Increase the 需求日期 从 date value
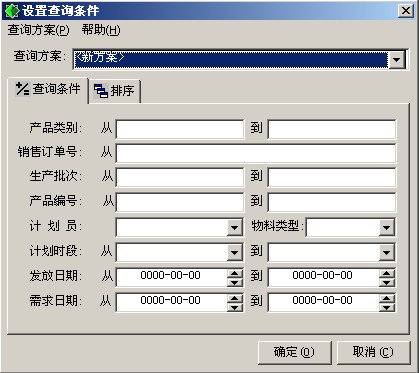Screen dimensions: 419x373 pyautogui.click(x=235, y=298)
